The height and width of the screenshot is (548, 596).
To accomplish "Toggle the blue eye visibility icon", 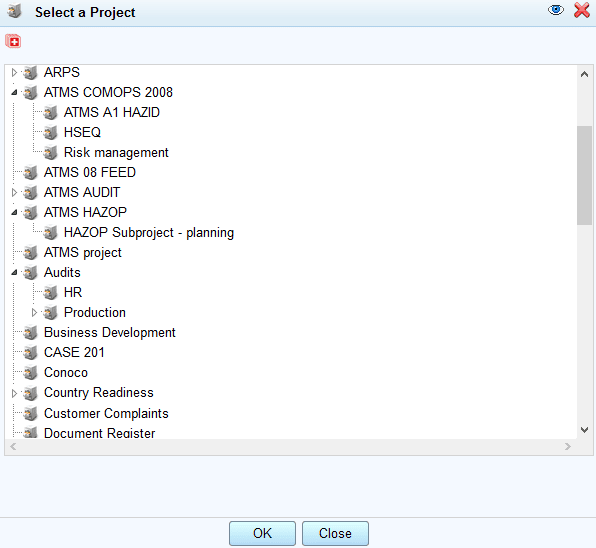I will (x=556, y=10).
